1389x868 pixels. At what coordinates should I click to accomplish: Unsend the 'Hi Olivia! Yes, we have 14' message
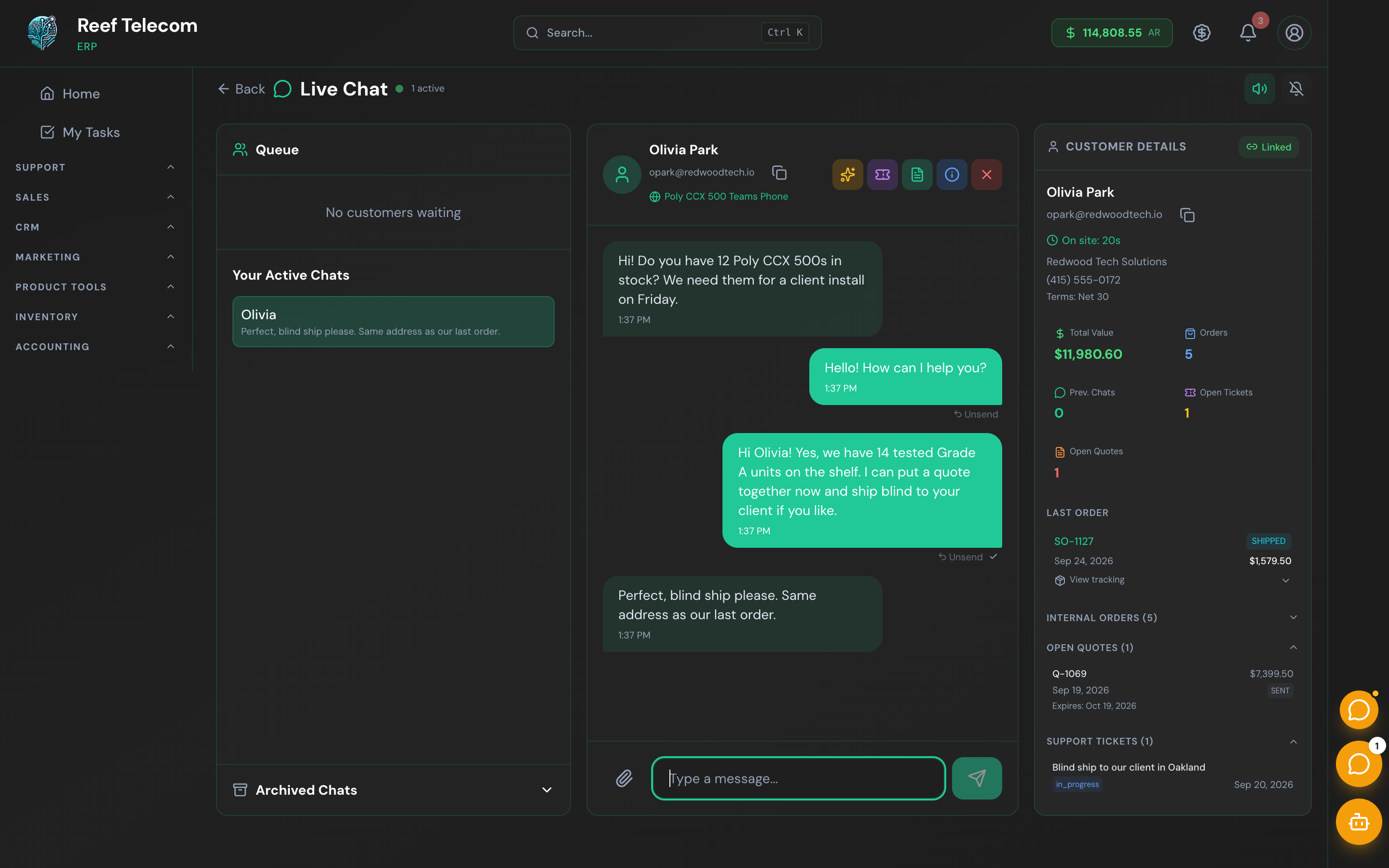960,557
